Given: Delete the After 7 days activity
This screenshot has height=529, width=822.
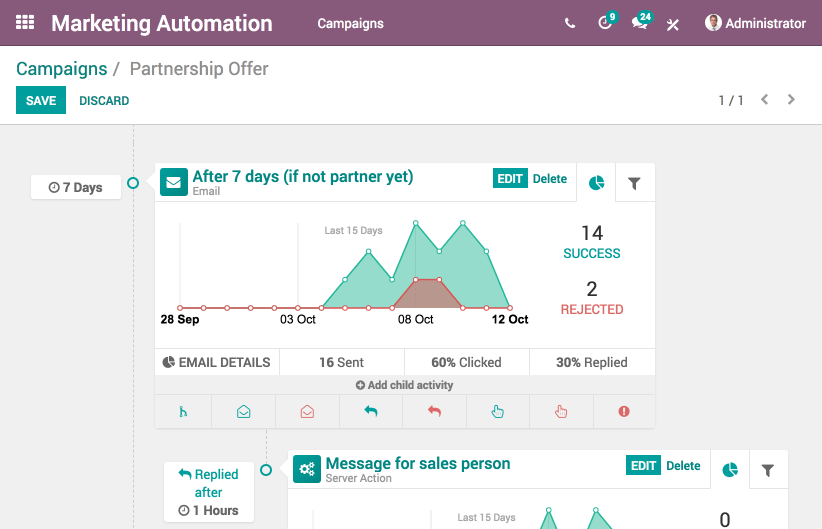Looking at the screenshot, I should [x=549, y=179].
